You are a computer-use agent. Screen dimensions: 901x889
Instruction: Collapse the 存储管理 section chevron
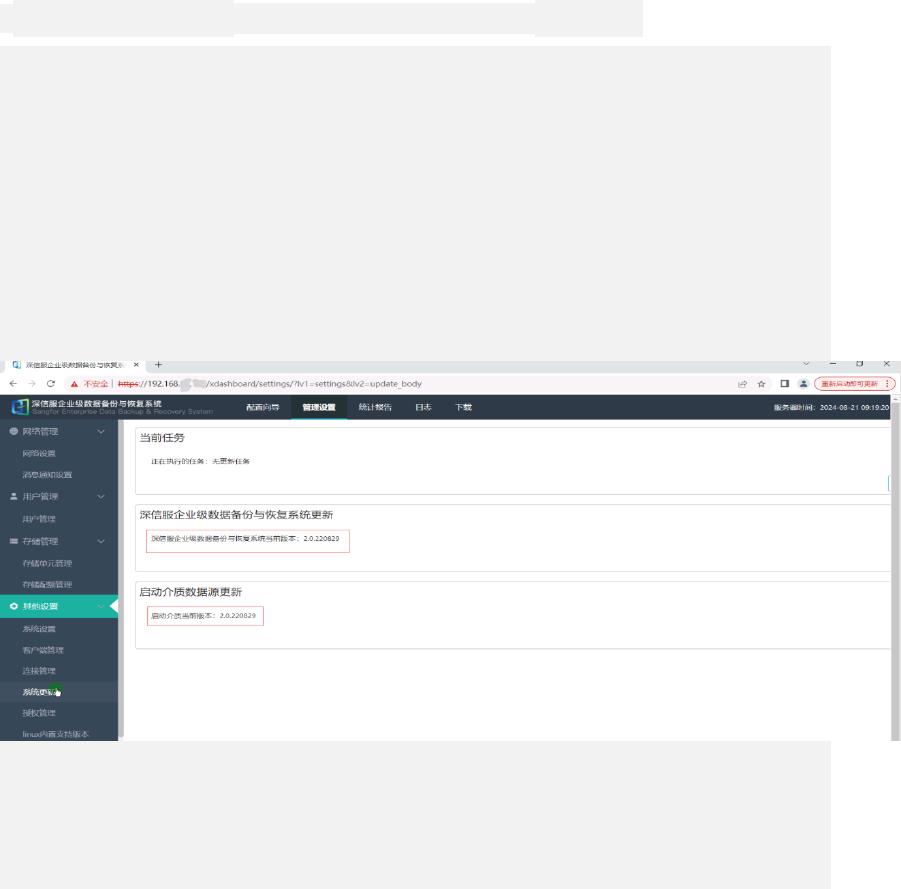tap(101, 541)
